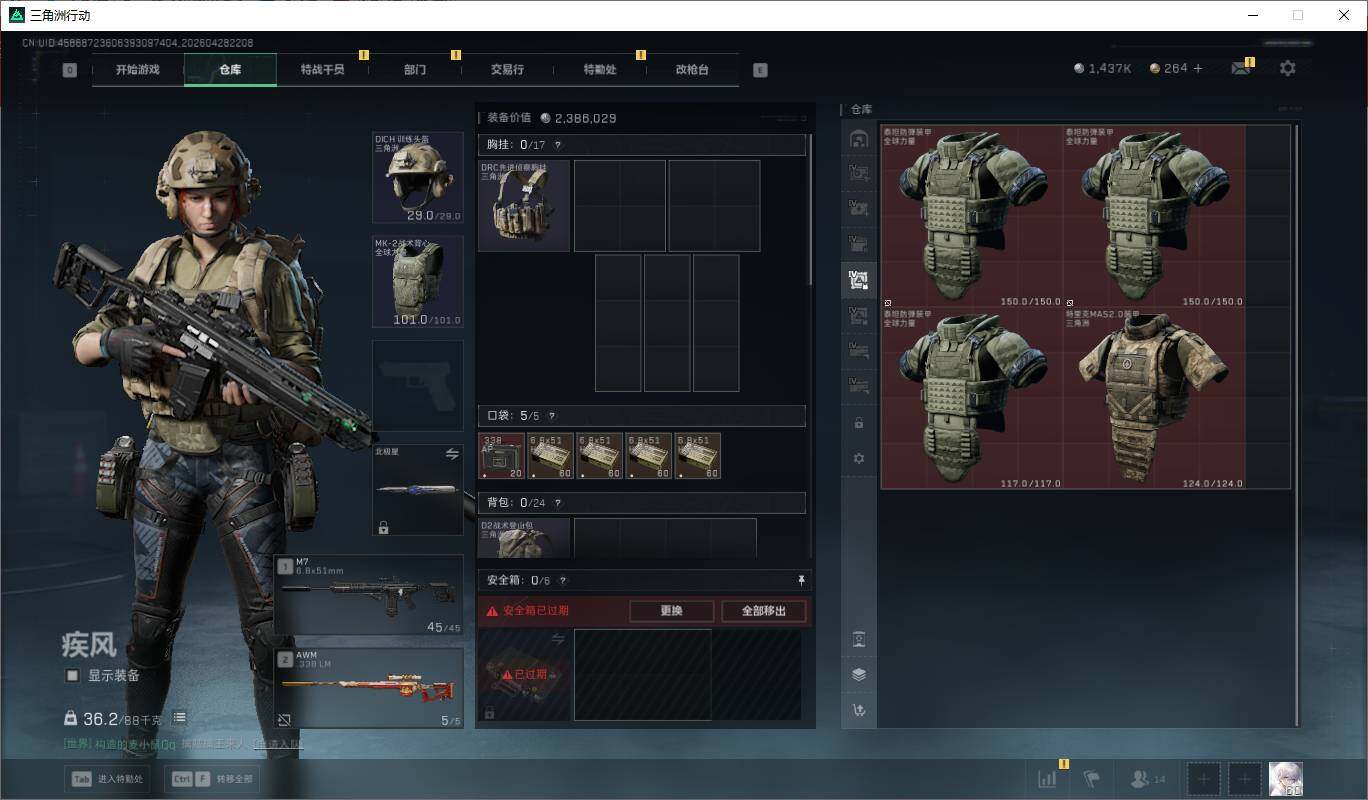Screen dimensions: 1368x800
Task: Toggle the pin icon on the 安全箱 header
Action: tap(800, 580)
